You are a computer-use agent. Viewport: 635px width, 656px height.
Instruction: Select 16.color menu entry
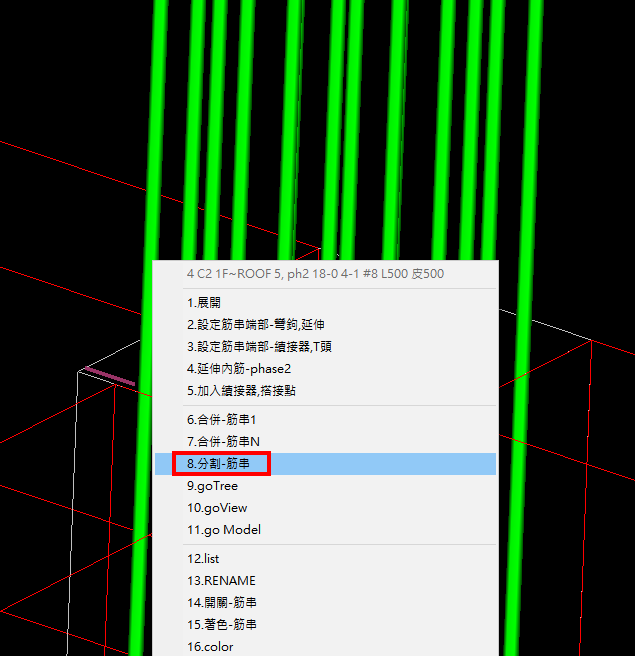[325, 646]
